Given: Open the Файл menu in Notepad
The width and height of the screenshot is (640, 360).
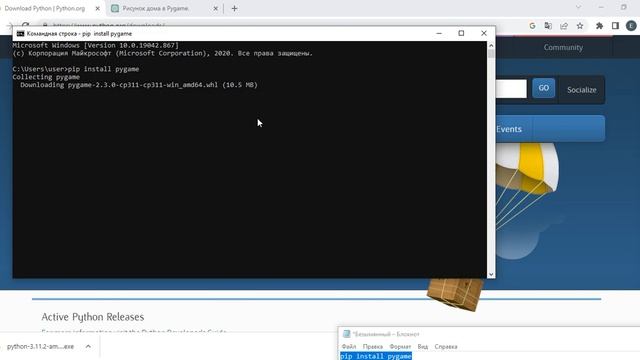Looking at the screenshot, I should coord(349,347).
